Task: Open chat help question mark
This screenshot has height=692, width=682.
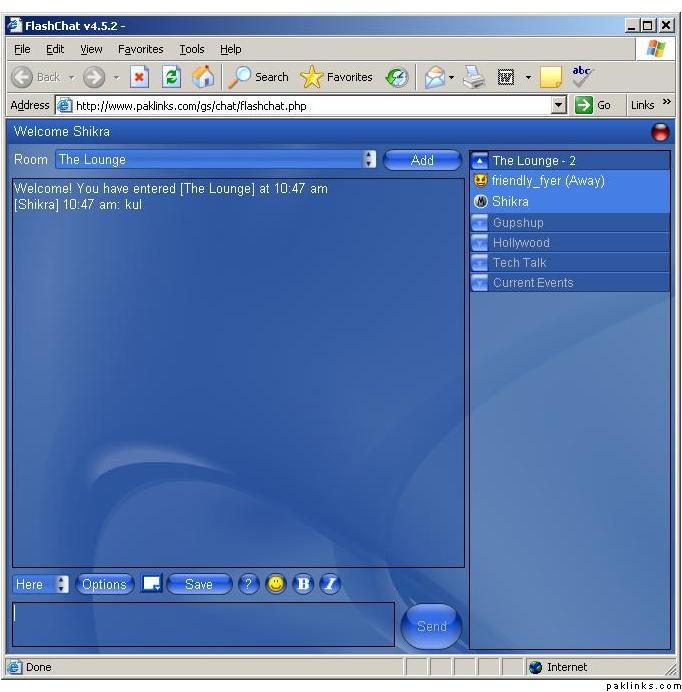Action: click(249, 584)
